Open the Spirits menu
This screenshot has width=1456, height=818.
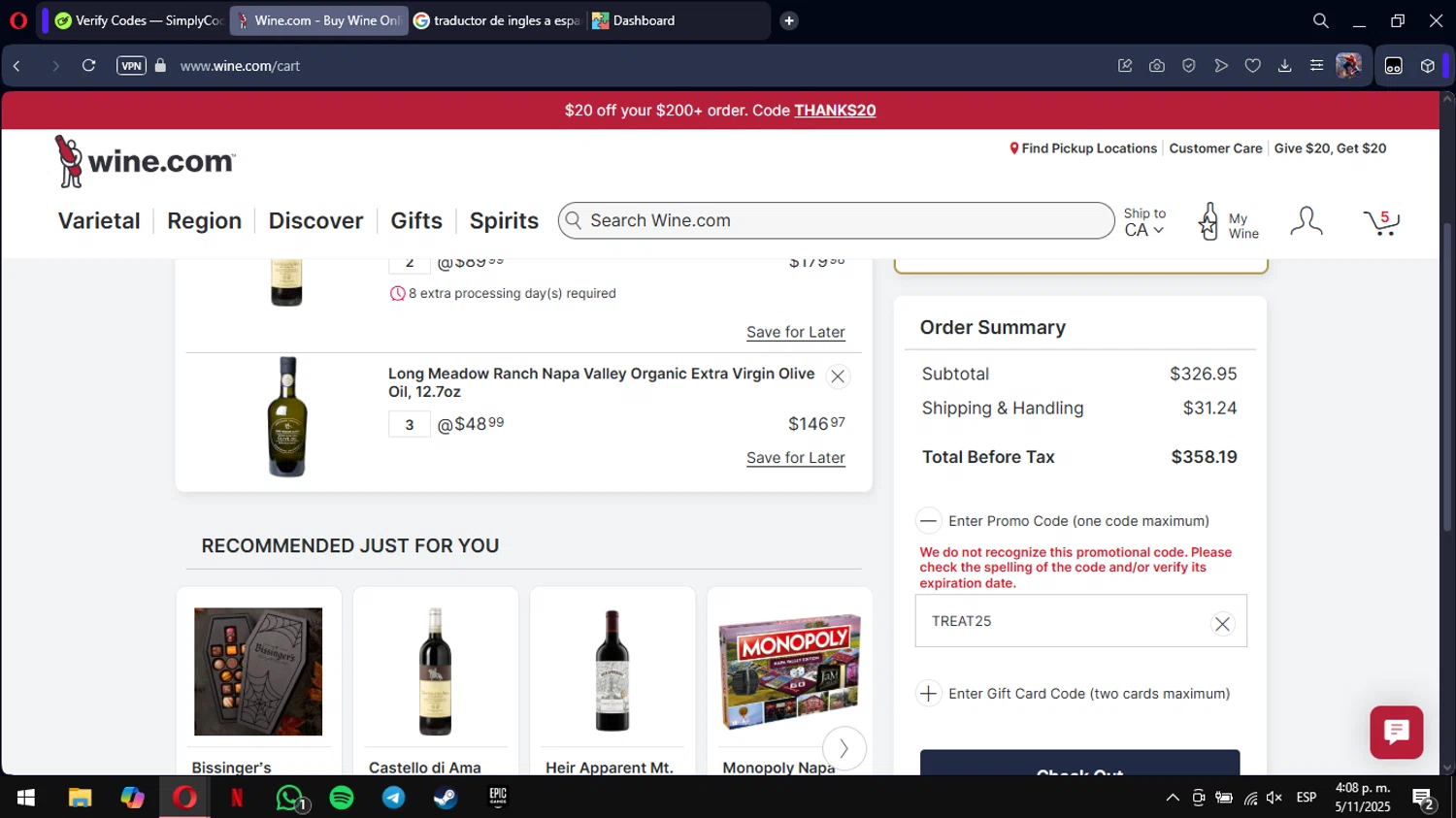[x=504, y=221]
